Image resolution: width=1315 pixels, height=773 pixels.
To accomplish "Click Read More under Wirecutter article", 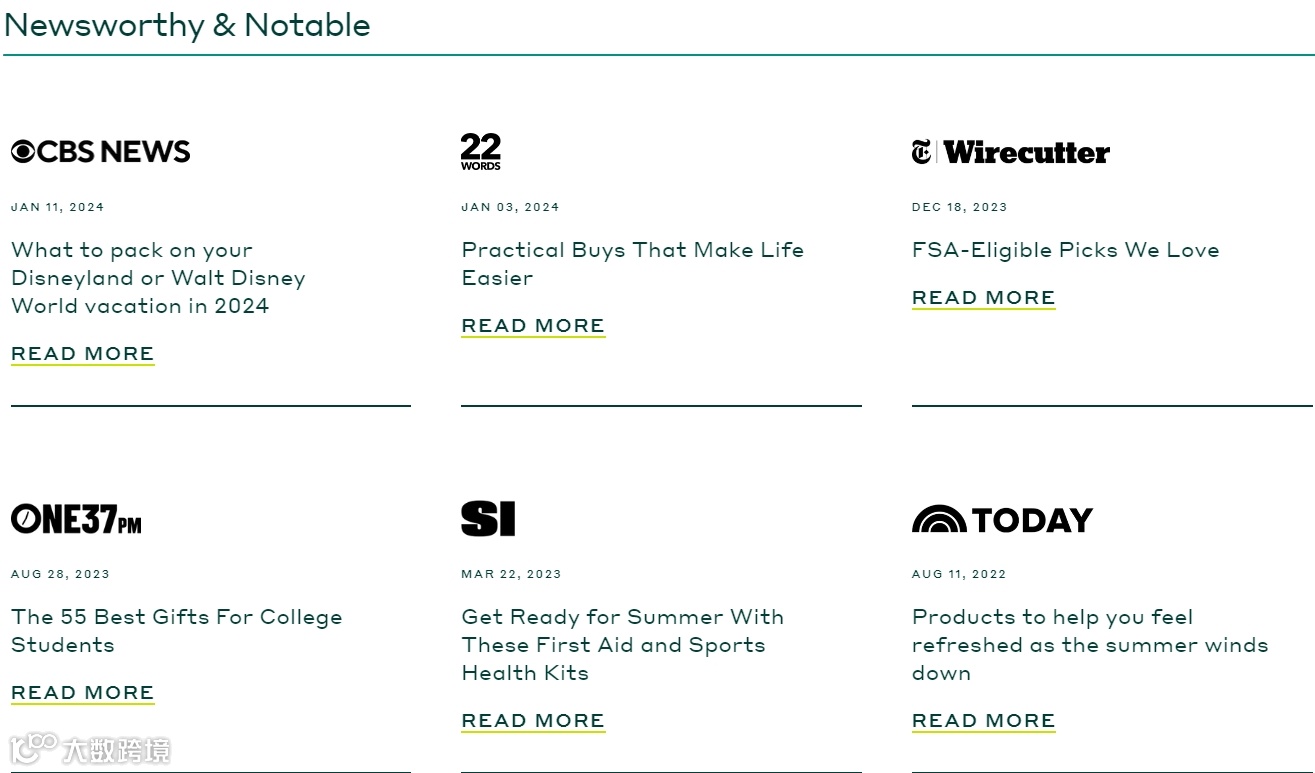I will 983,298.
